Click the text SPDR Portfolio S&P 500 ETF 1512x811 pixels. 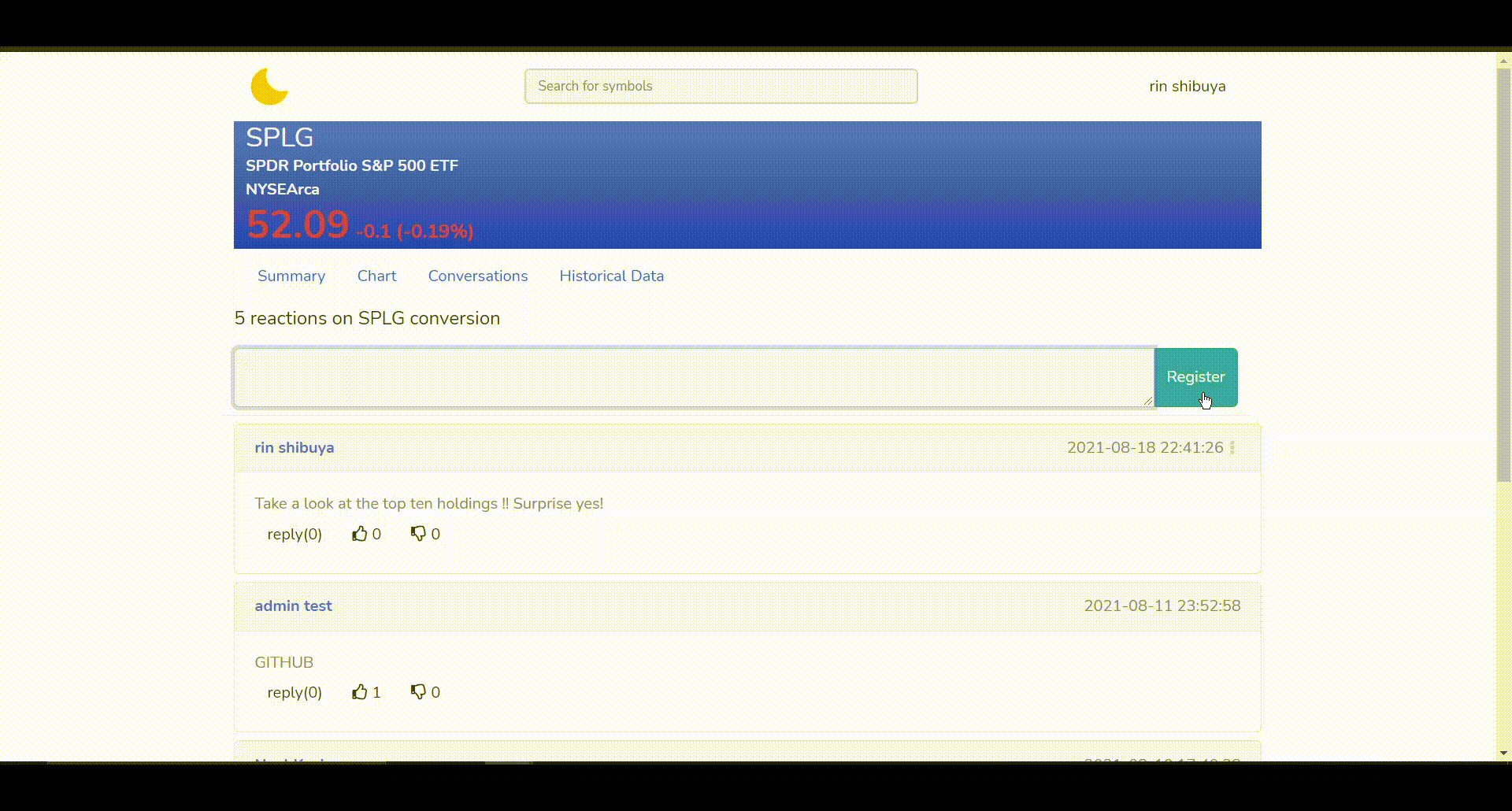pyautogui.click(x=352, y=165)
